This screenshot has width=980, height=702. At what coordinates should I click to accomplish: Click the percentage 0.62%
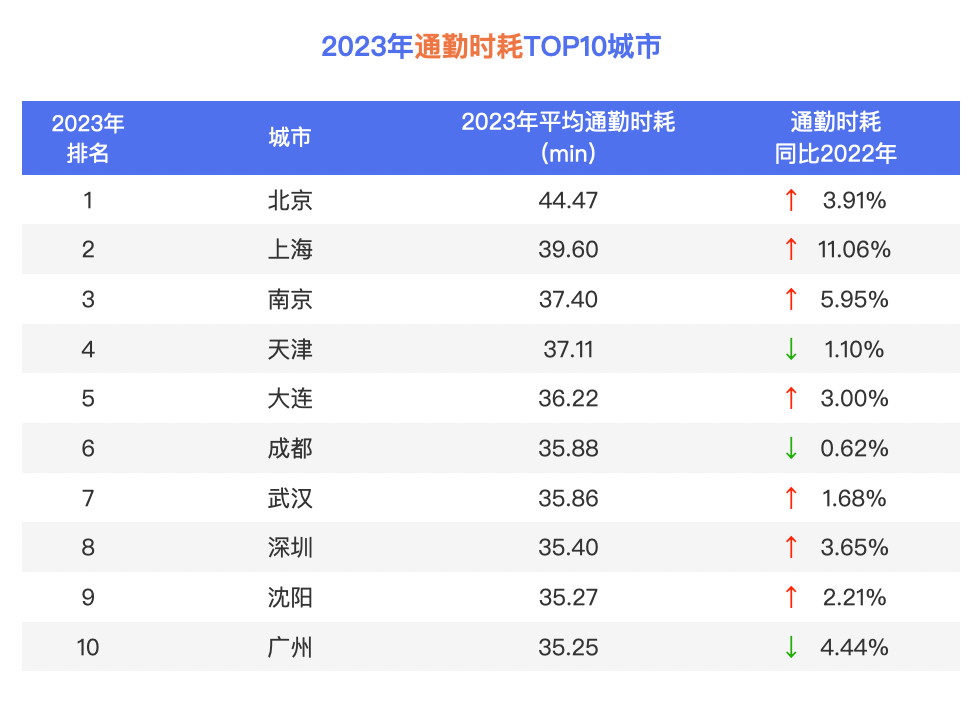point(854,448)
